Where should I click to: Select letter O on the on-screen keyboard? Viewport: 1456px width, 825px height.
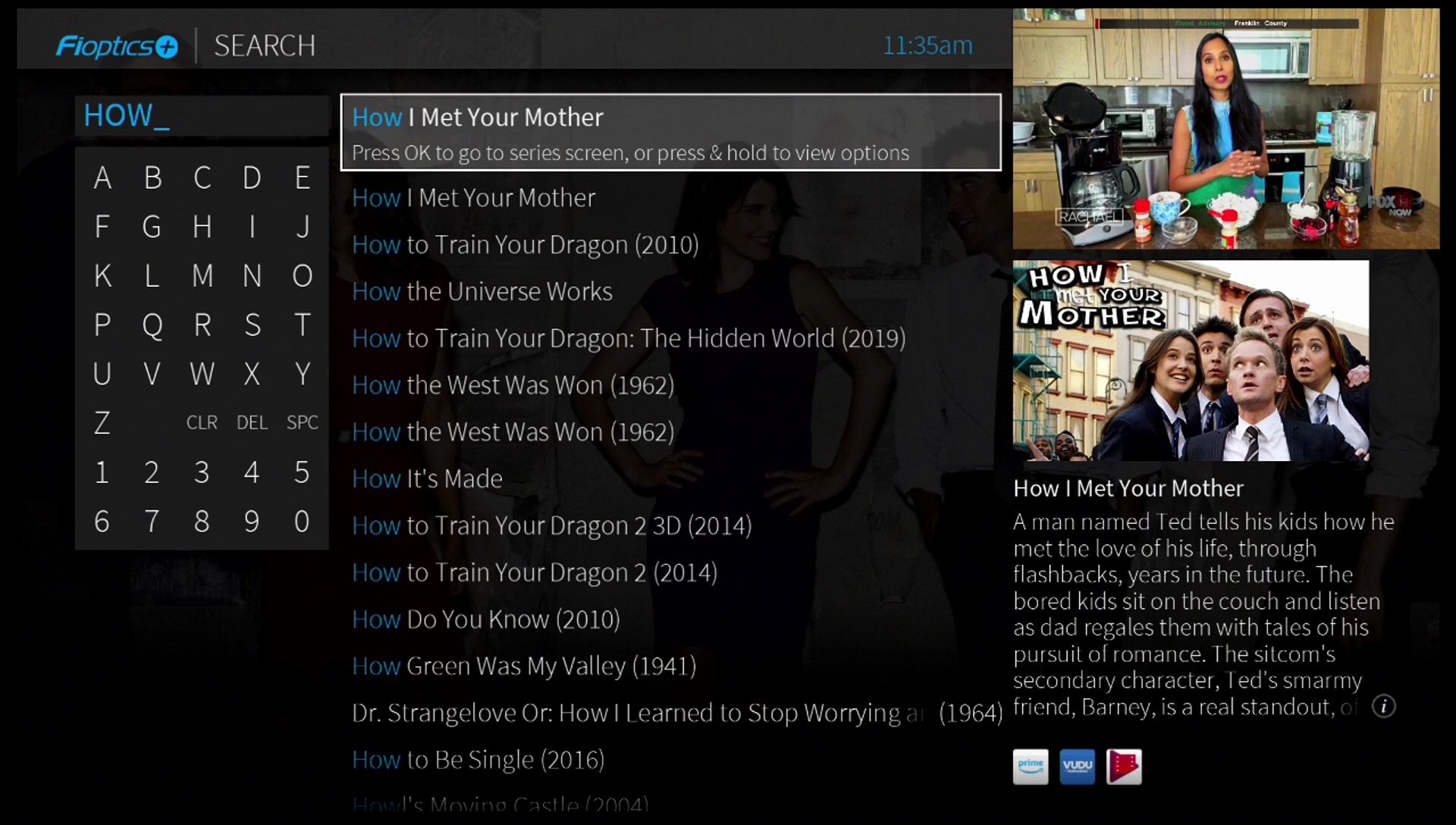click(x=302, y=276)
